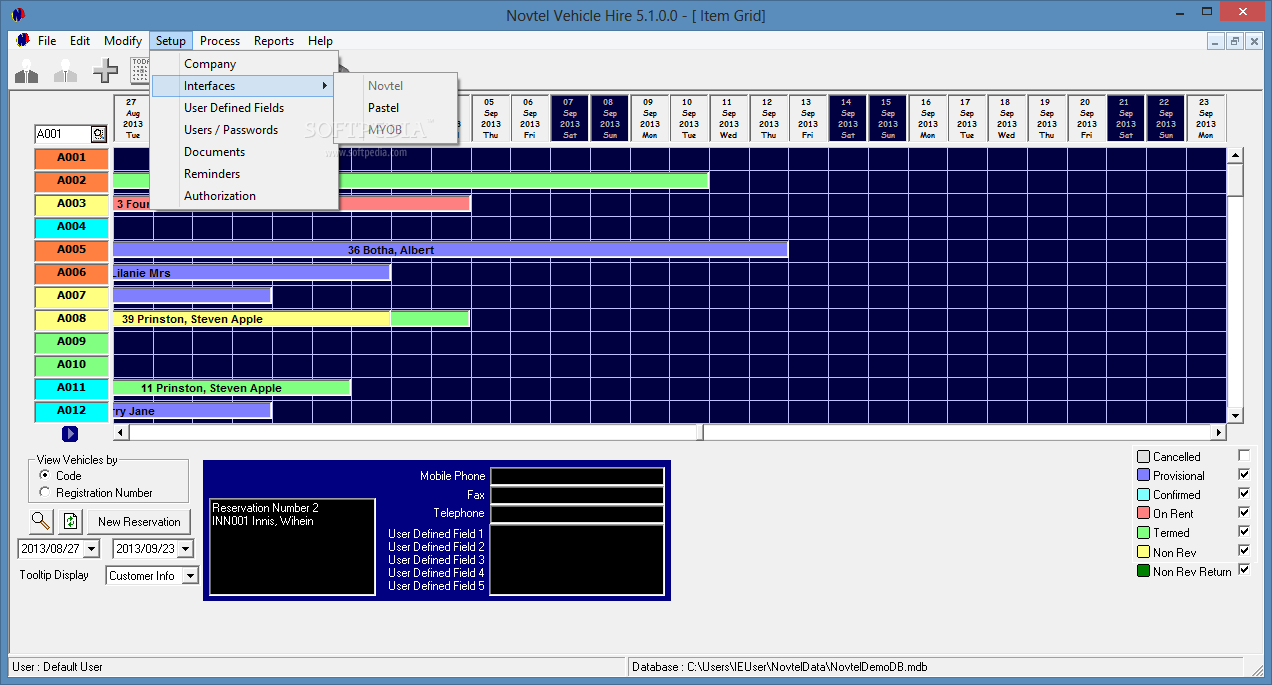Open the Process menu
The width and height of the screenshot is (1272, 685).
click(x=220, y=41)
